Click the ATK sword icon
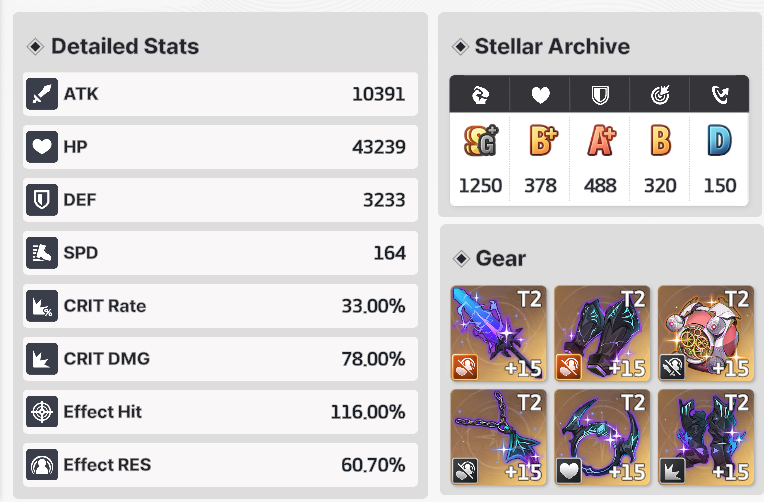This screenshot has width=764, height=502. [x=42, y=94]
